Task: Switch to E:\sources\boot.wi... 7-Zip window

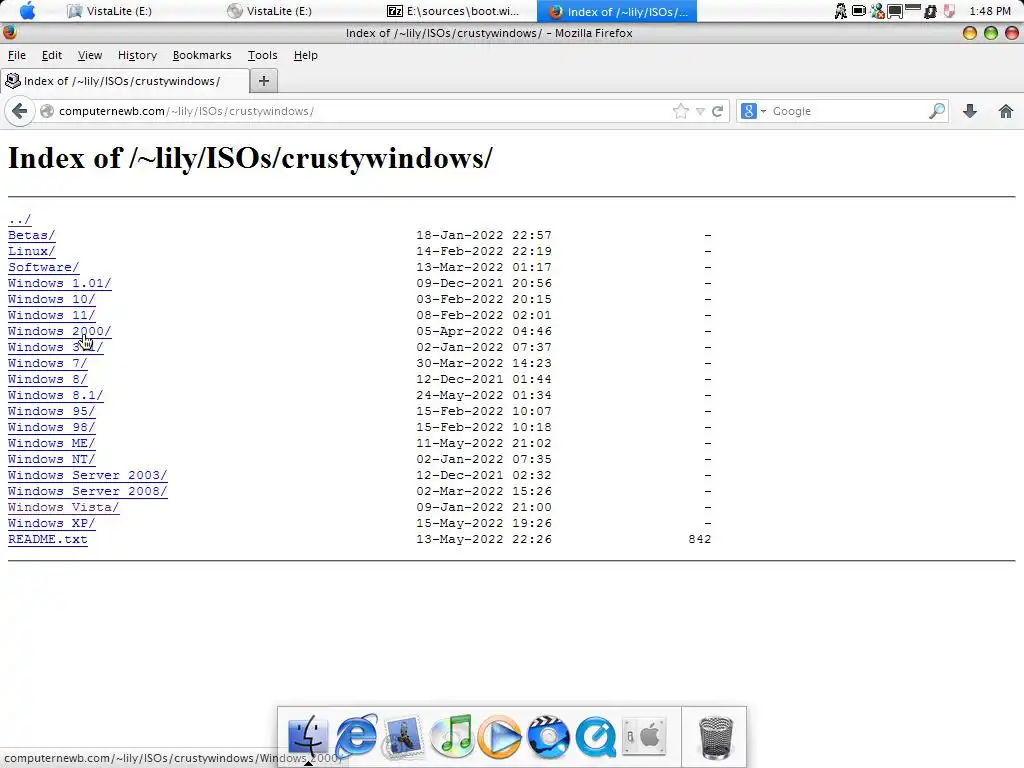Action: point(453,11)
